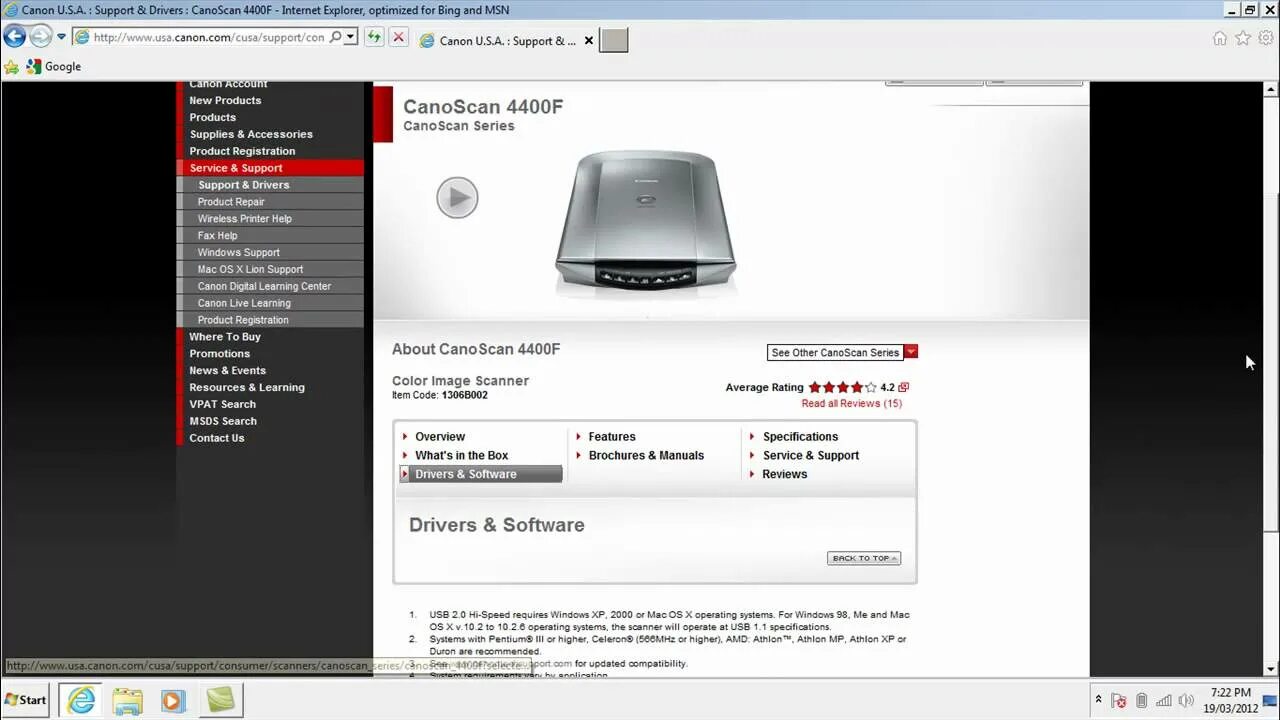This screenshot has height=720, width=1280.
Task: Show hidden system tray icons
Action: 1098,700
